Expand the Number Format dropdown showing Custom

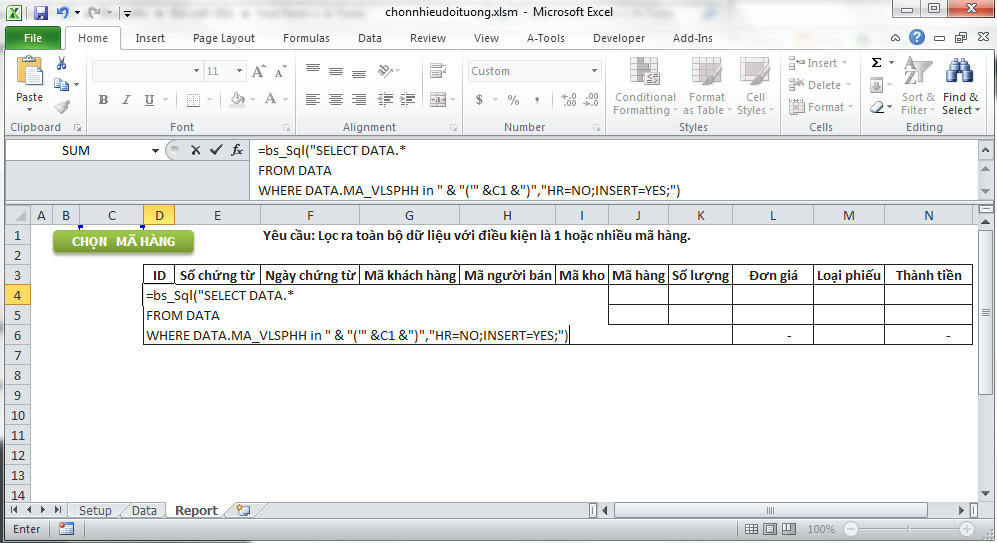tap(594, 71)
